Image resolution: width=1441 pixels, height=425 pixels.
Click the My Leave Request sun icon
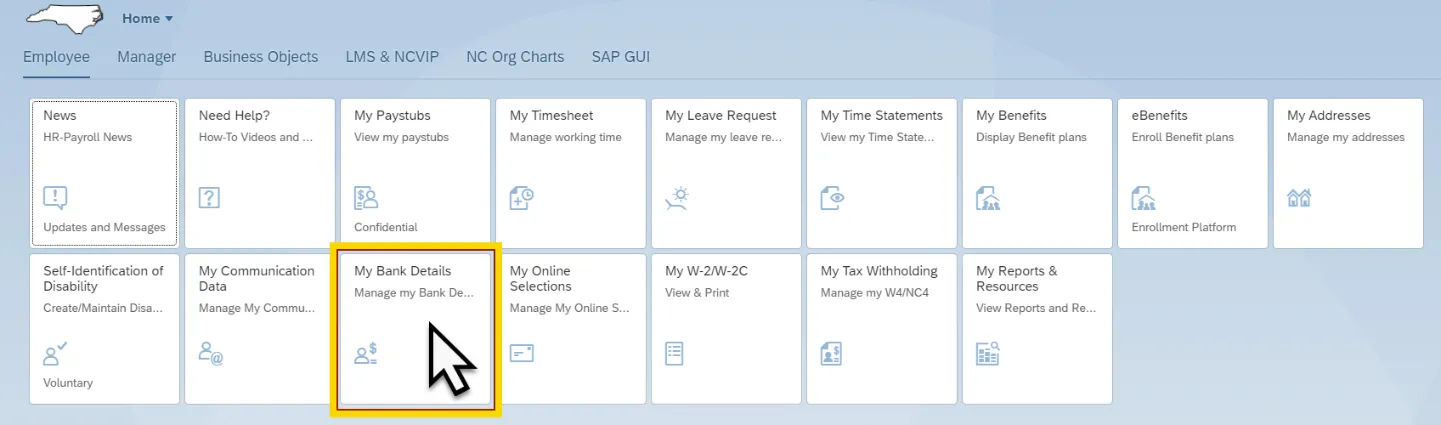[677, 198]
